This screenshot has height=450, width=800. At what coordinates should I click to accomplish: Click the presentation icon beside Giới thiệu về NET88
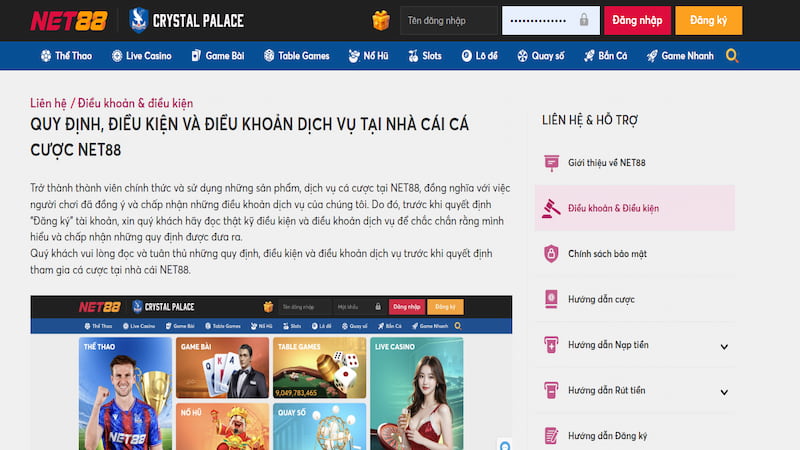click(551, 163)
